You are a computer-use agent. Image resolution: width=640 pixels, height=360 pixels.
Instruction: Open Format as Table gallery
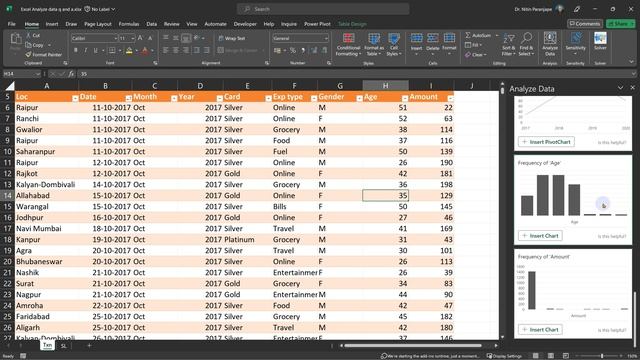[373, 44]
